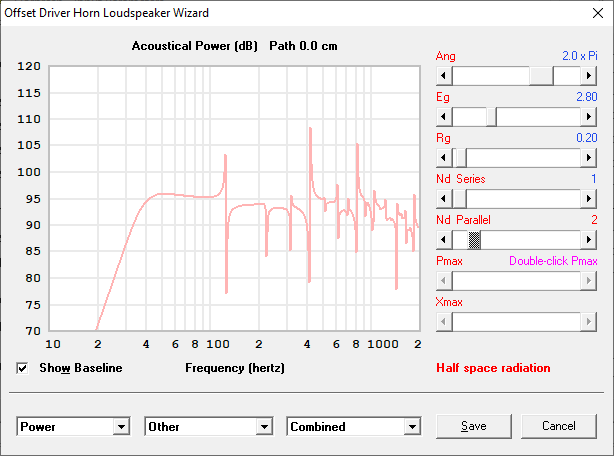Viewport: 614px width, 456px height.
Task: Click the Pmax slider right arrow
Action: 588,281
